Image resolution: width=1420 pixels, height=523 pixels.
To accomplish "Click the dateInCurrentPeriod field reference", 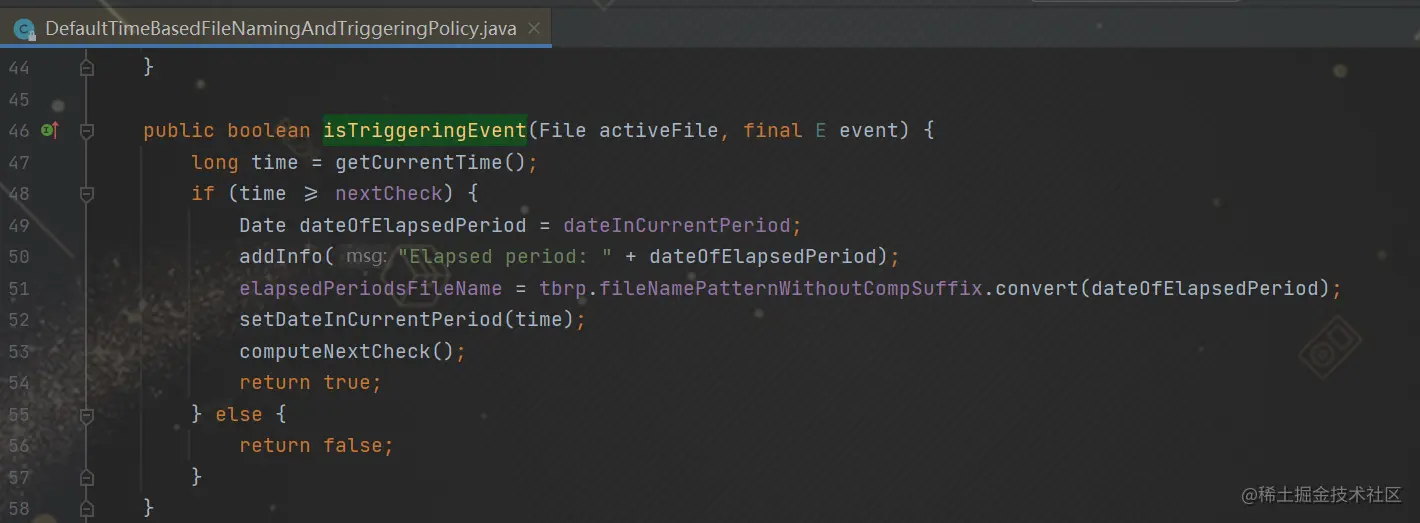I will [x=677, y=225].
